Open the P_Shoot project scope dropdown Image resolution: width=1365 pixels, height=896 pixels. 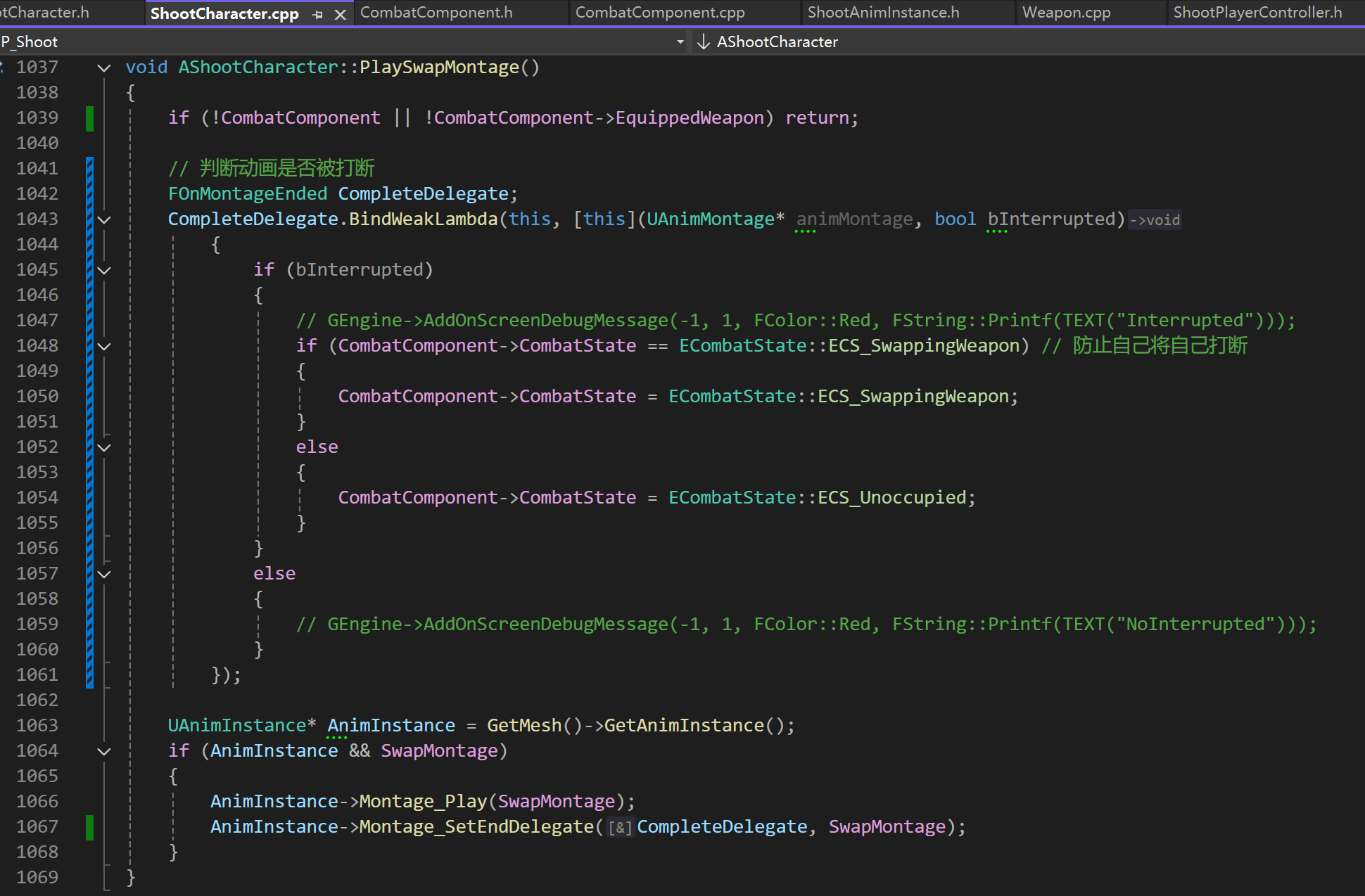680,42
